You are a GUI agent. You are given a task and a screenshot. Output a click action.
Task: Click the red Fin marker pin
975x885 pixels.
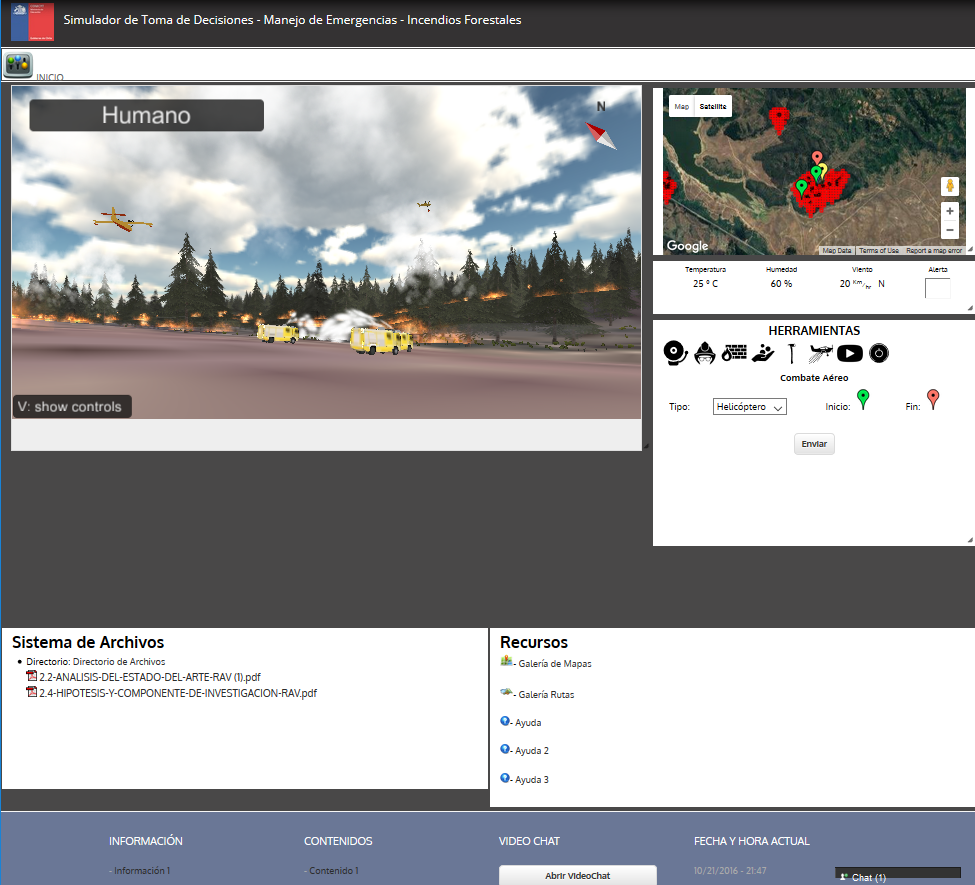tap(933, 400)
